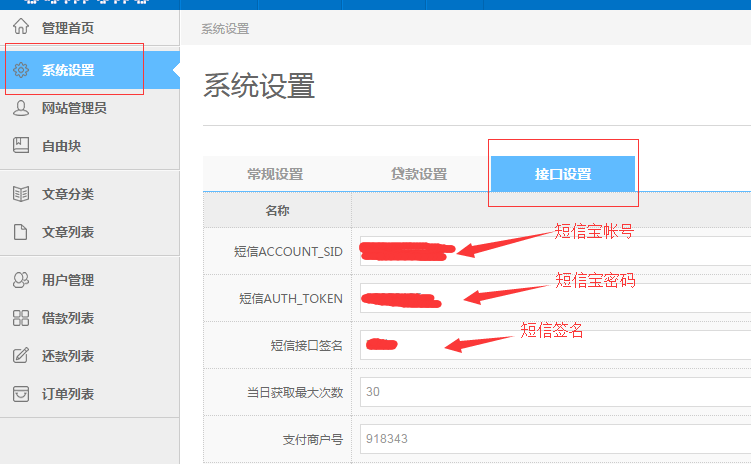751x464 pixels.
Task: Click the 名称 column header
Action: [x=277, y=211]
